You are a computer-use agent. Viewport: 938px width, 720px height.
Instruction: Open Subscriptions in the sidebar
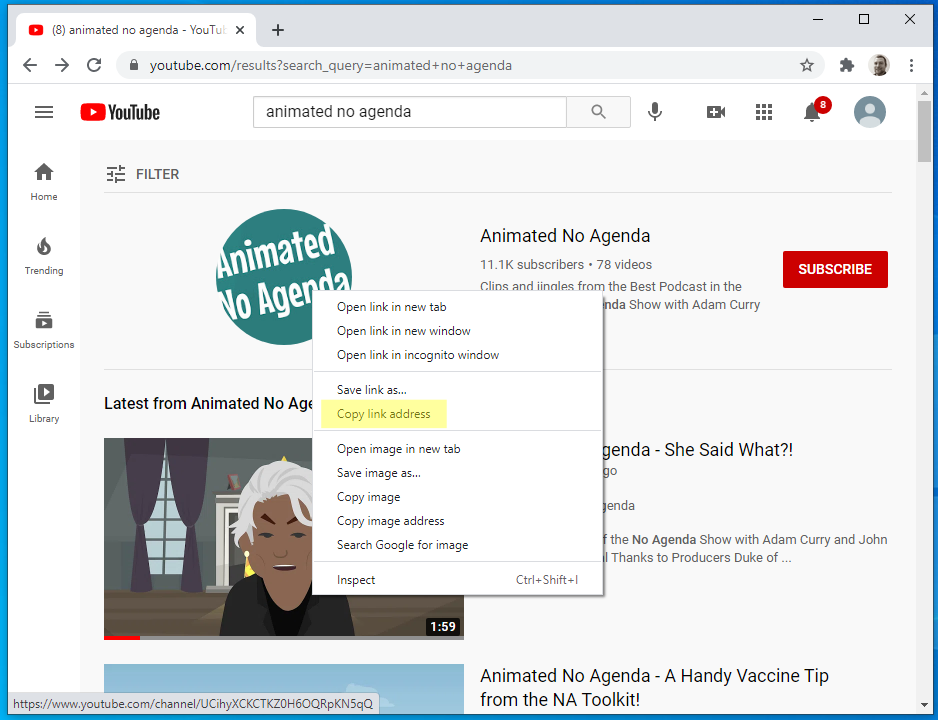pyautogui.click(x=44, y=330)
